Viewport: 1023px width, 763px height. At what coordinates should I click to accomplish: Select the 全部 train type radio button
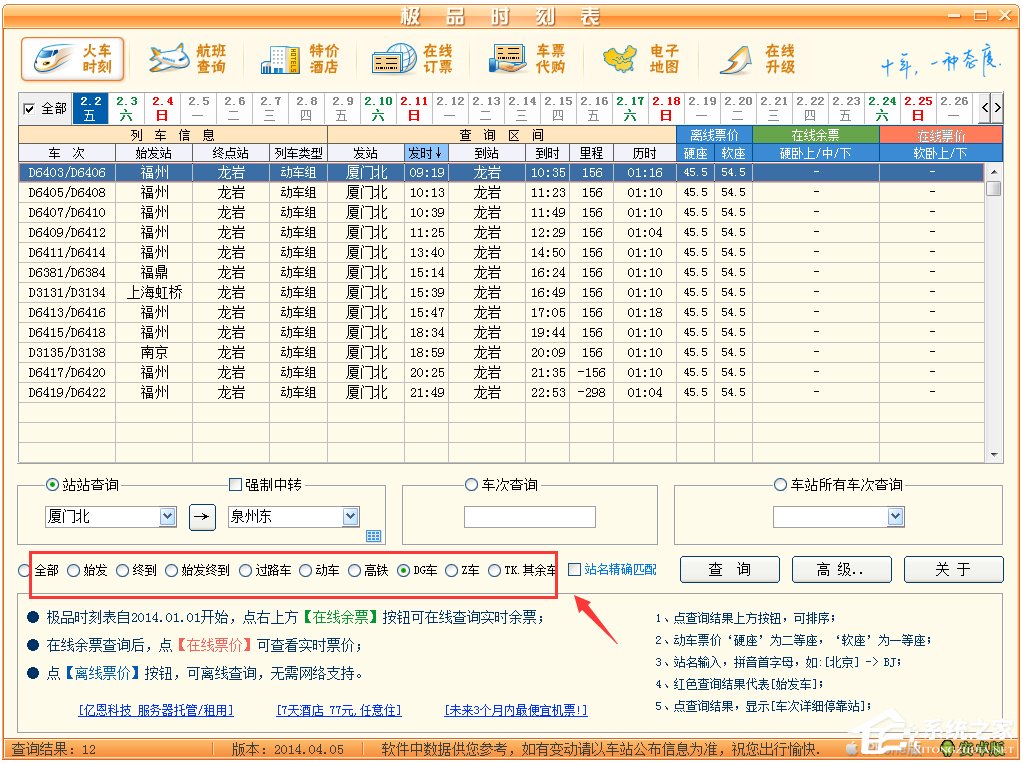(x=25, y=570)
